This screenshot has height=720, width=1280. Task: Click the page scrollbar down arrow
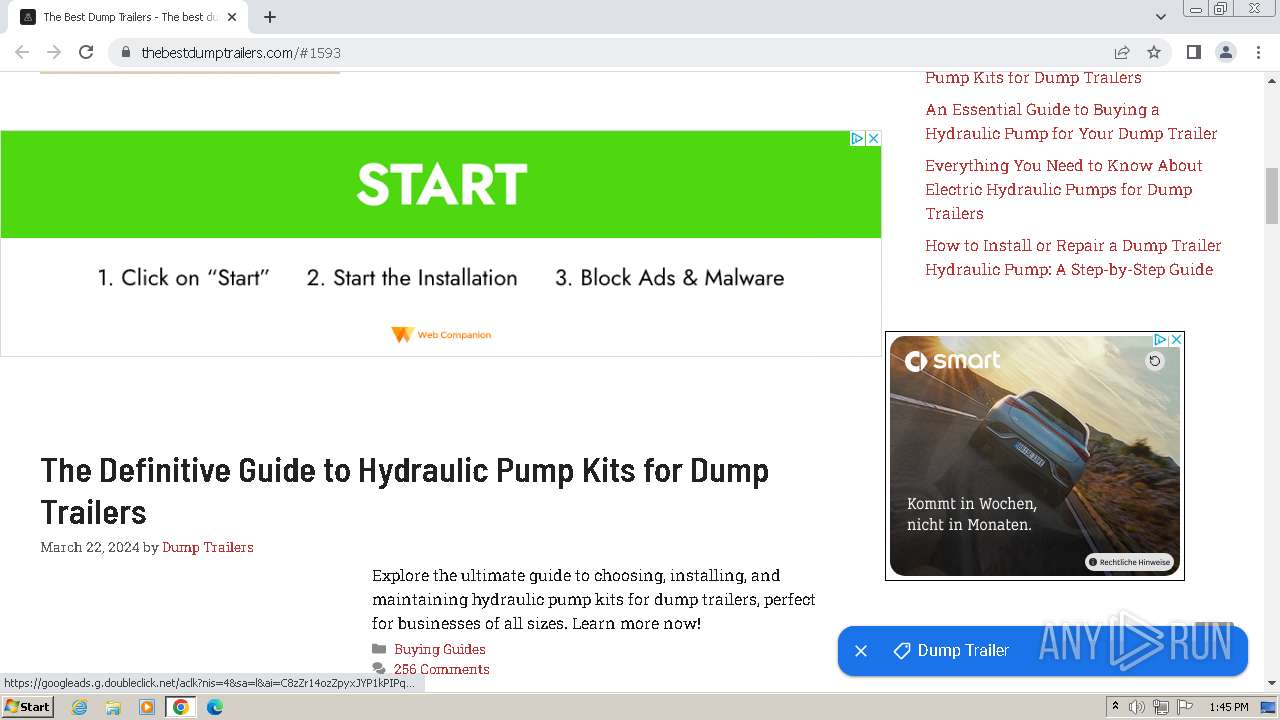pos(1272,684)
